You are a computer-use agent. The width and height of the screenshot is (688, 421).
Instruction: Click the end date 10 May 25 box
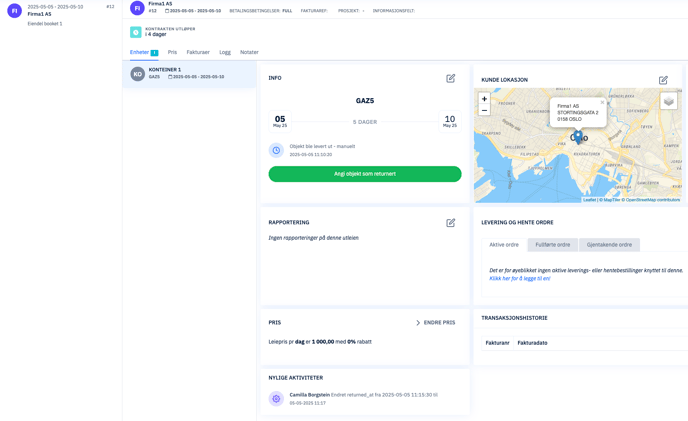(x=450, y=121)
